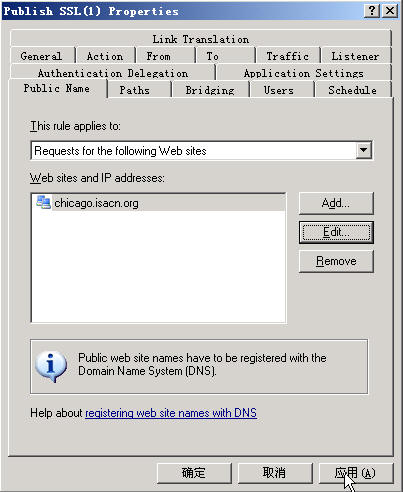Open the General tab
403x492 pixels.
(x=42, y=56)
